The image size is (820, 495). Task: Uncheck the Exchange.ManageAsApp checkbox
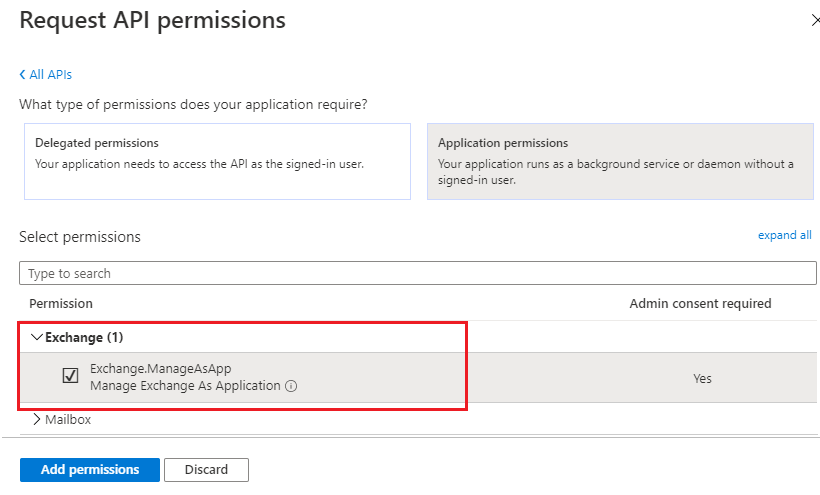coord(70,376)
